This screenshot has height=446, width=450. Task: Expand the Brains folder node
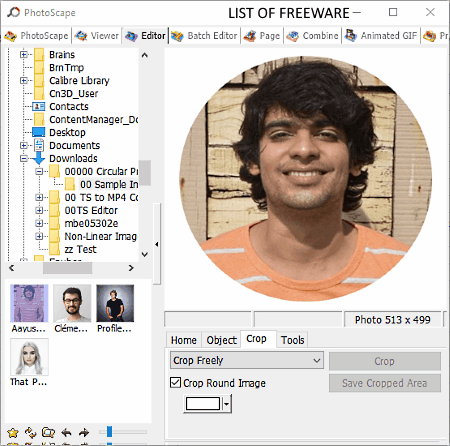coord(24,54)
